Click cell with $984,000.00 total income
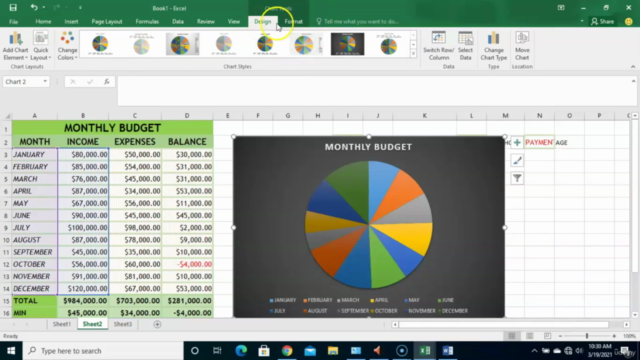Screen dimensions: 640x360 (83, 301)
